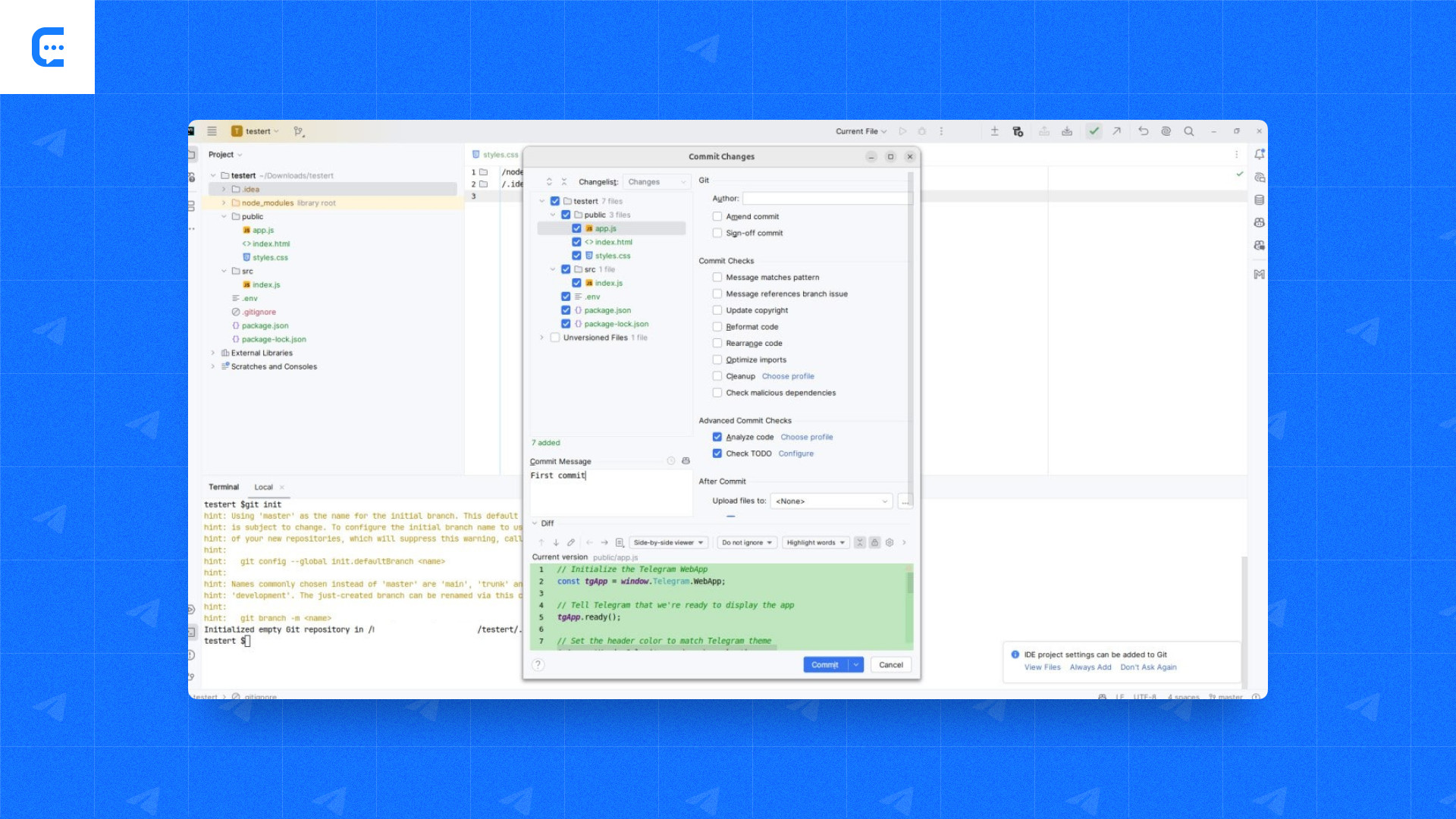
Task: Open the Notifications bell icon
Action: tap(1259, 154)
